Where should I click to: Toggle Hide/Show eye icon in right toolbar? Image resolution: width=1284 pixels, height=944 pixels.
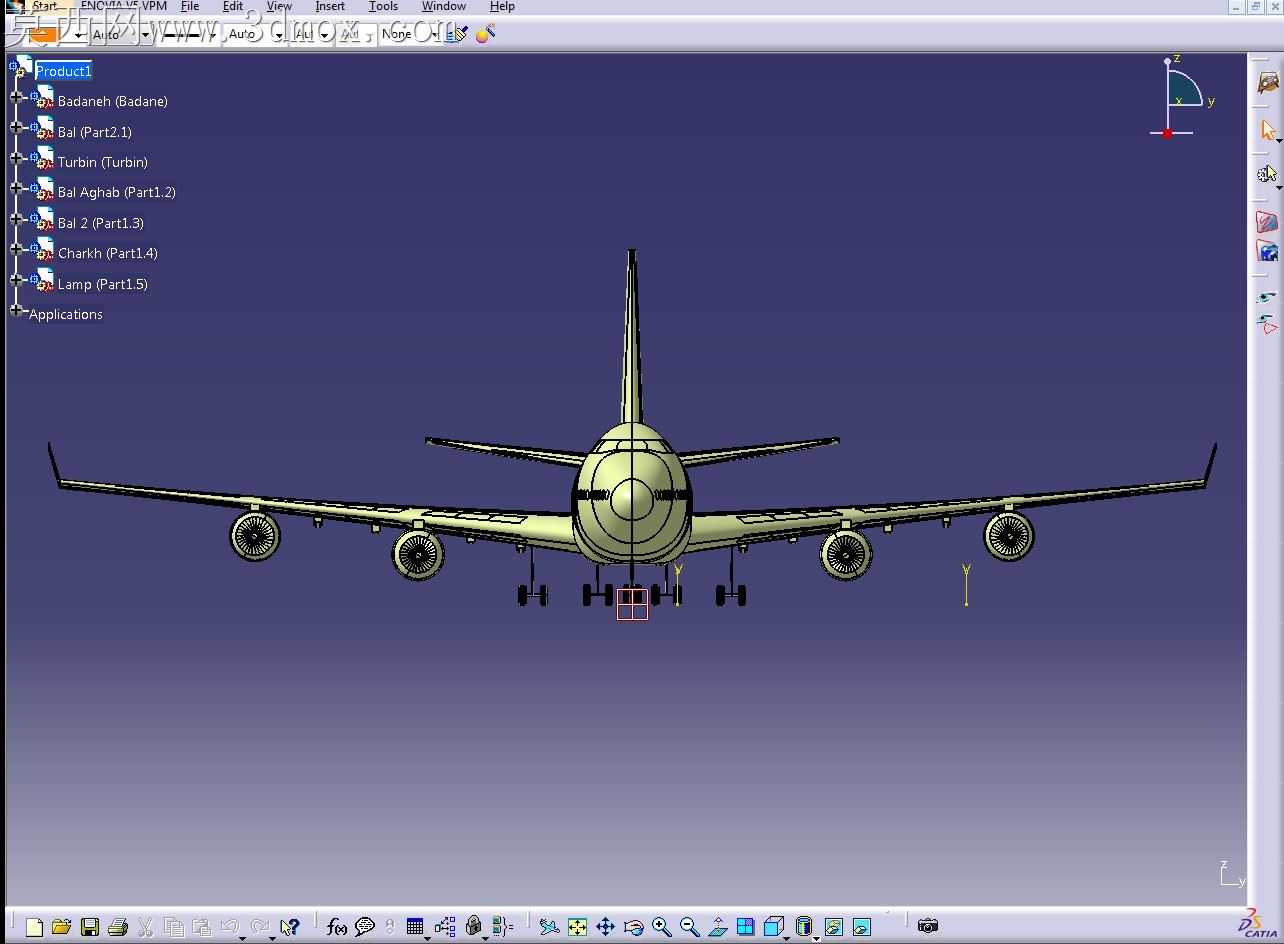click(x=1267, y=297)
